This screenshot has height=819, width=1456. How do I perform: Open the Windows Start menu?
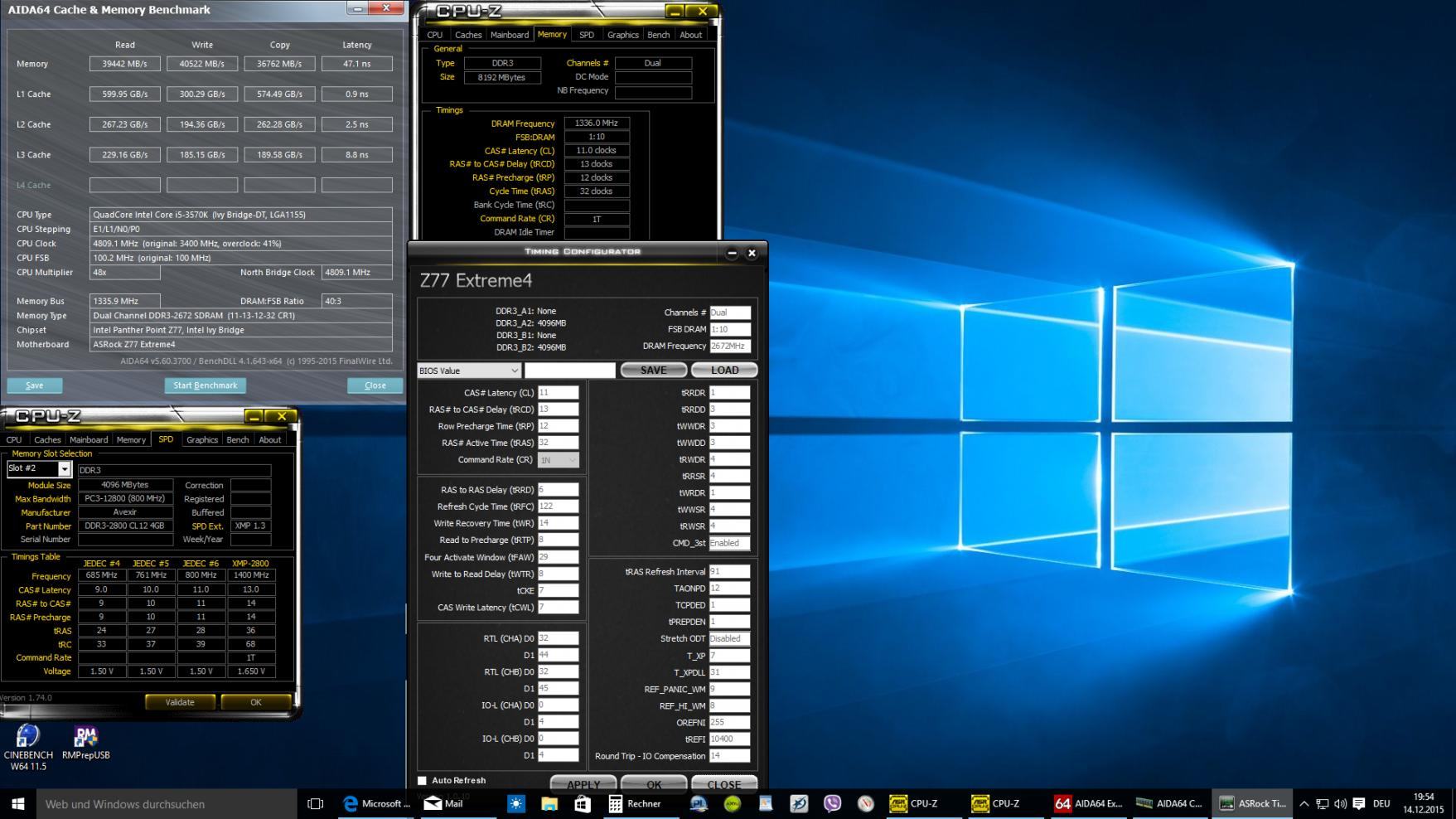[x=17, y=803]
